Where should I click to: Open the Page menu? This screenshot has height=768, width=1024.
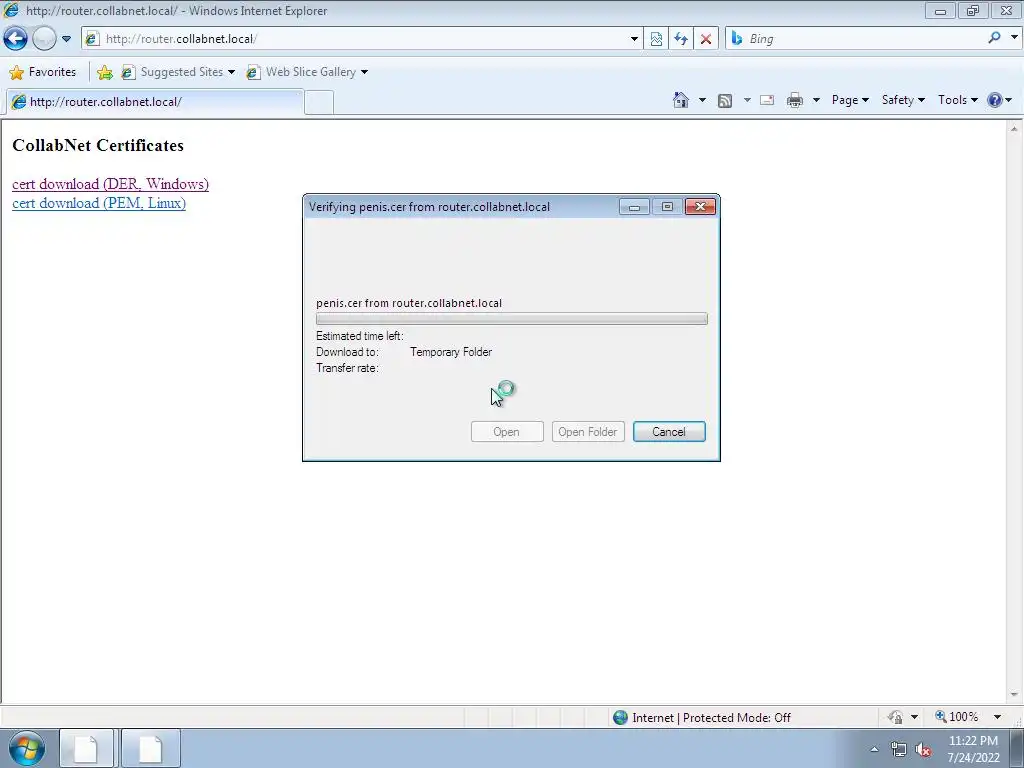click(850, 100)
